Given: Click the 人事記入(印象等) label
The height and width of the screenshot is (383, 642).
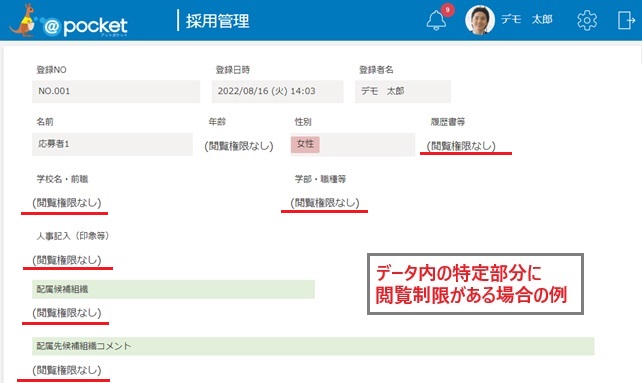Looking at the screenshot, I should (73, 236).
